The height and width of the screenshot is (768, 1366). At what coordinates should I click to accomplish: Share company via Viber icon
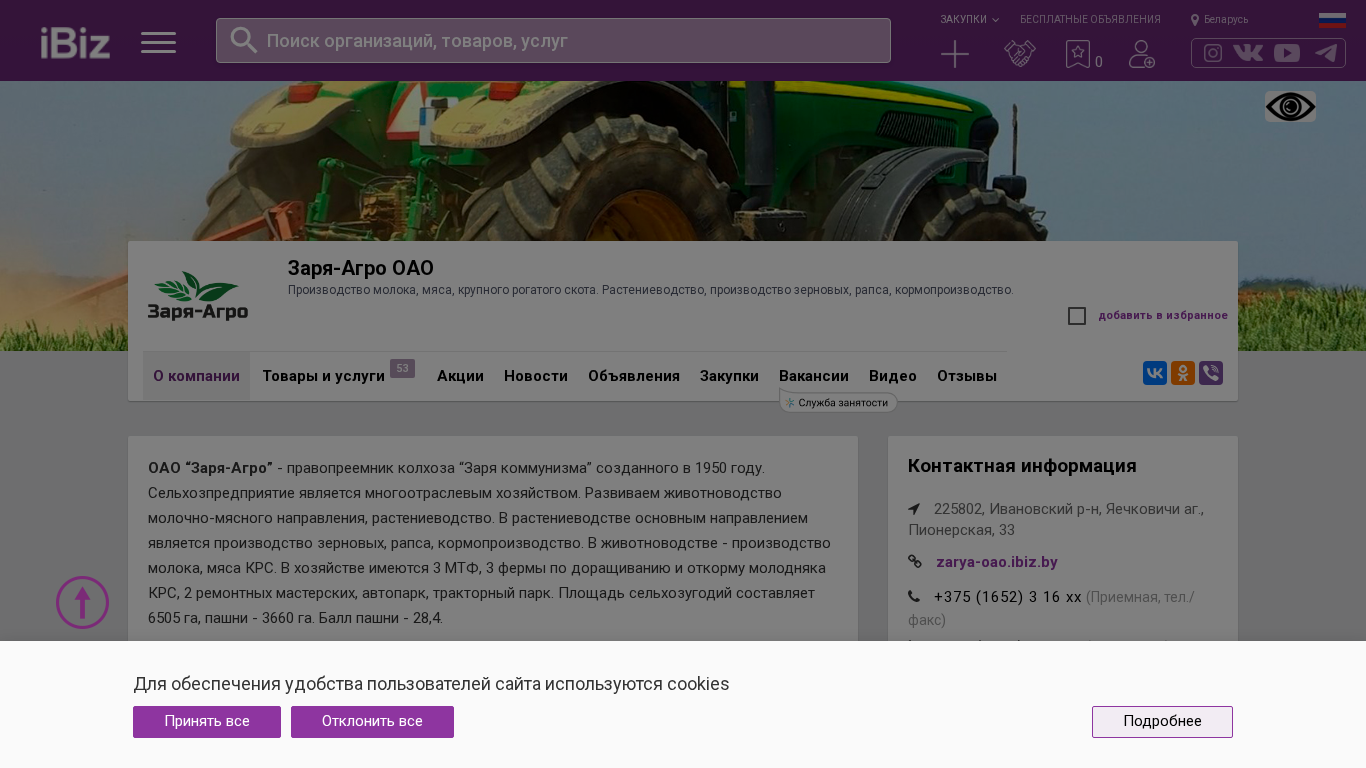click(x=1211, y=373)
